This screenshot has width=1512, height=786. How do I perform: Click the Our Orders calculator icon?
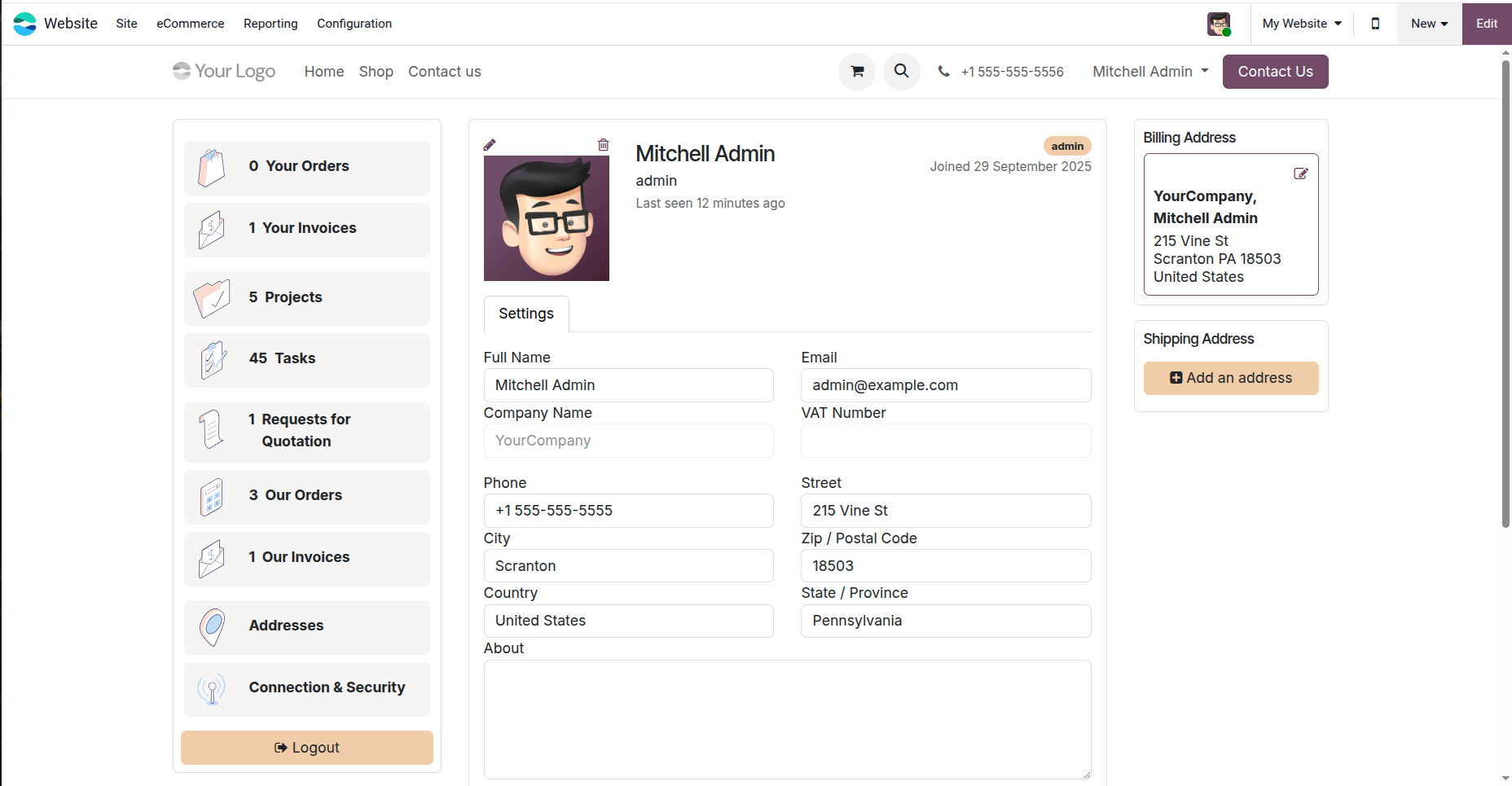coord(212,497)
